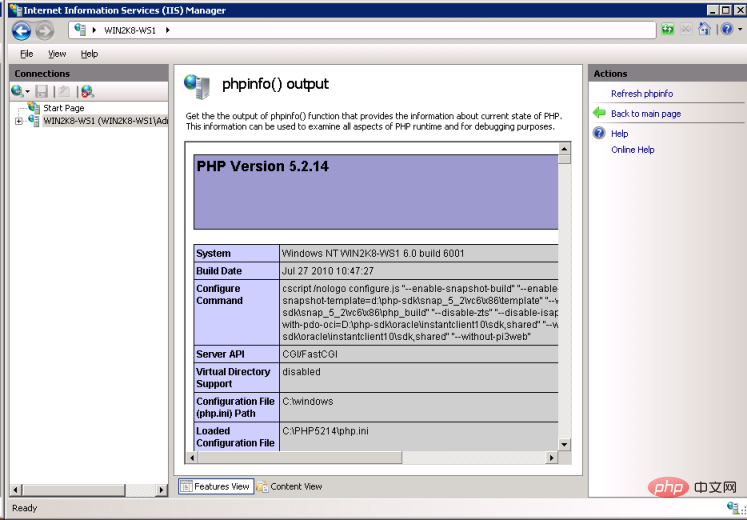Click the Configuration File Path value C:\windows
The height and width of the screenshot is (520, 747).
pyautogui.click(x=308, y=401)
